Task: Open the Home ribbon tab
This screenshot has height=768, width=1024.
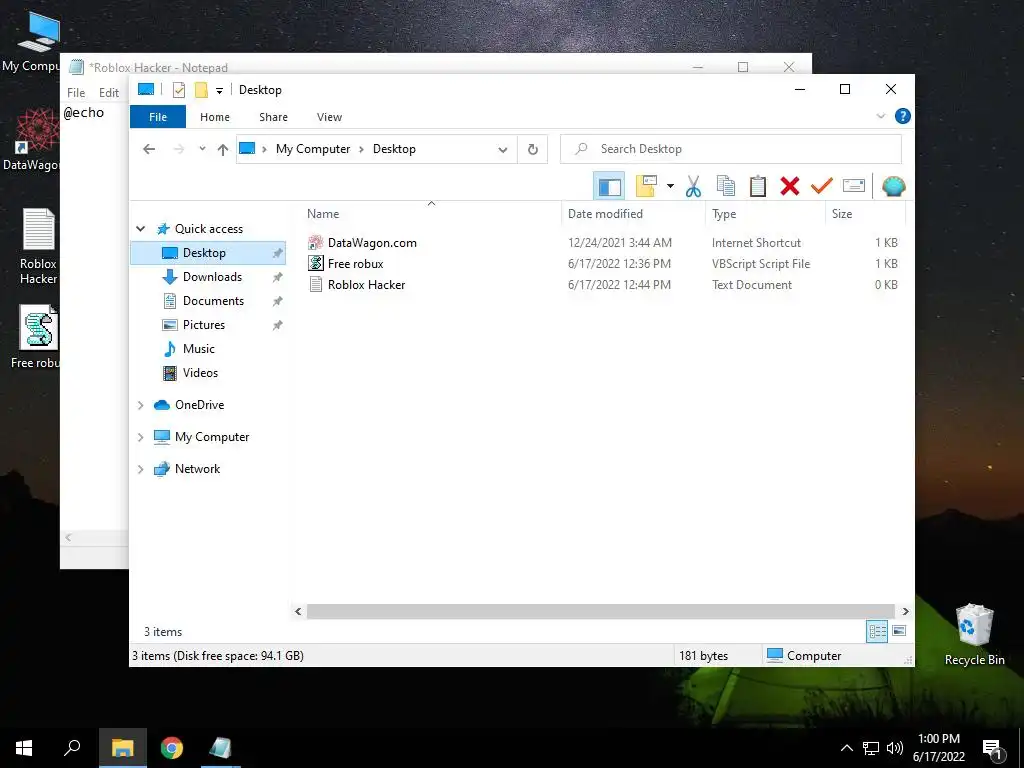Action: [x=215, y=117]
